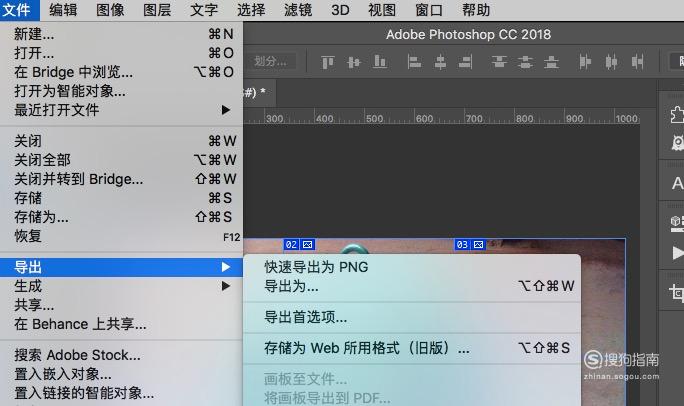Screen dimensions: 684x406
Task: Click distribute left edges icon
Action: [585, 62]
